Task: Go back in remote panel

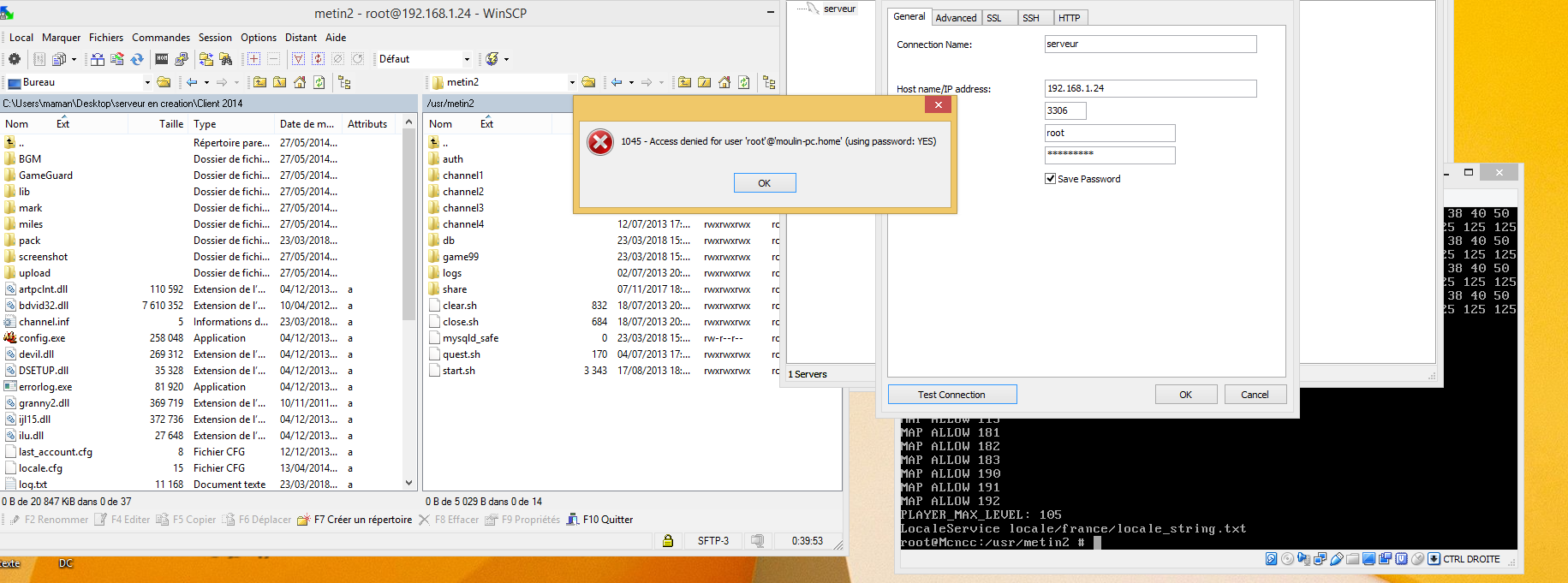Action: click(x=617, y=82)
